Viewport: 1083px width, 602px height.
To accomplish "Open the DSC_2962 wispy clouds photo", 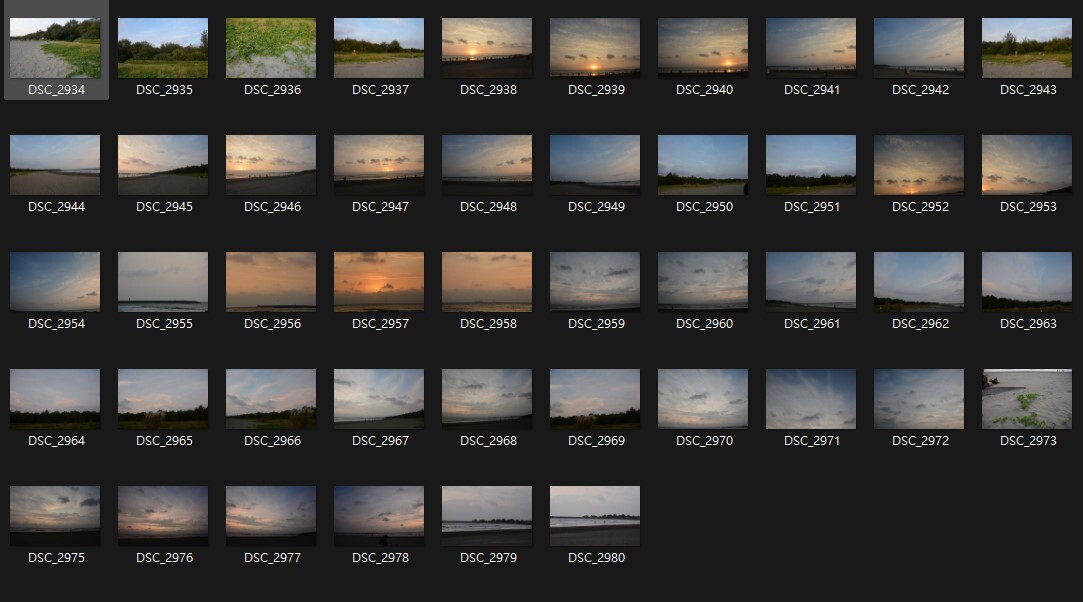I will click(x=919, y=281).
